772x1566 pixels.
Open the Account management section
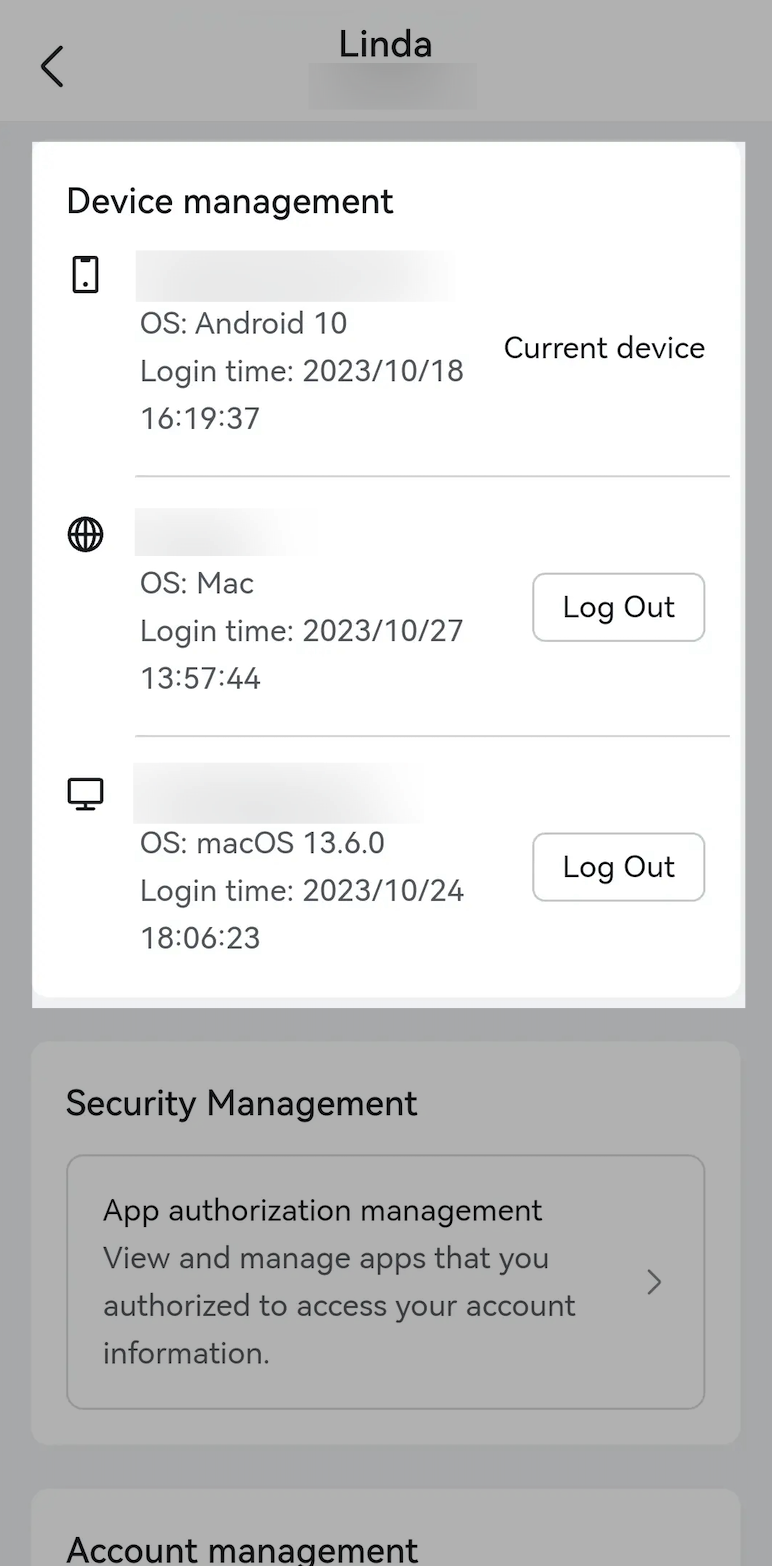(x=241, y=1549)
